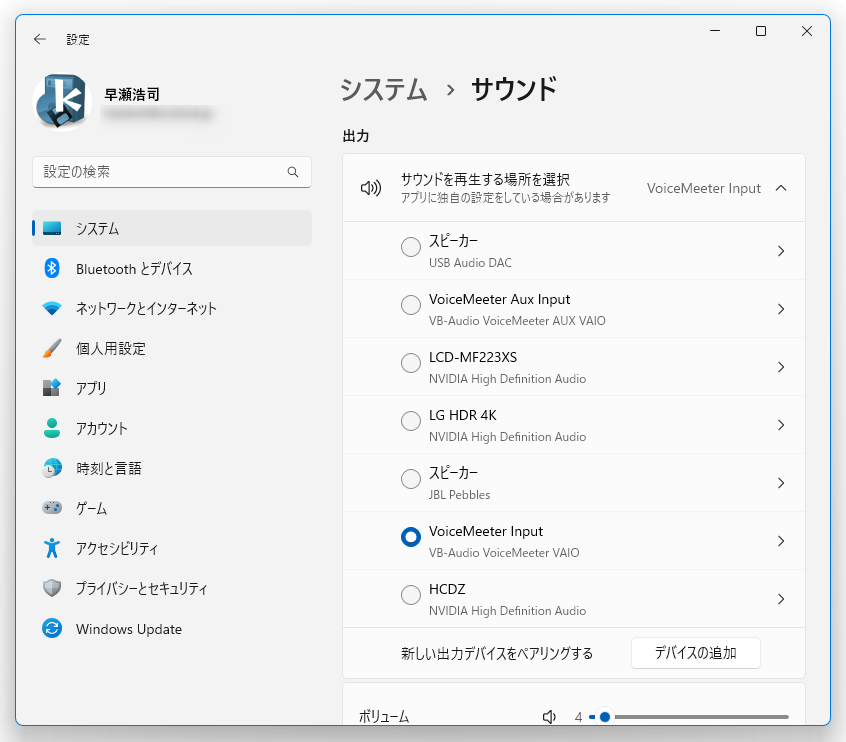This screenshot has height=742, width=846.
Task: Click the USB Audio DAC description text
Action: (x=470, y=263)
